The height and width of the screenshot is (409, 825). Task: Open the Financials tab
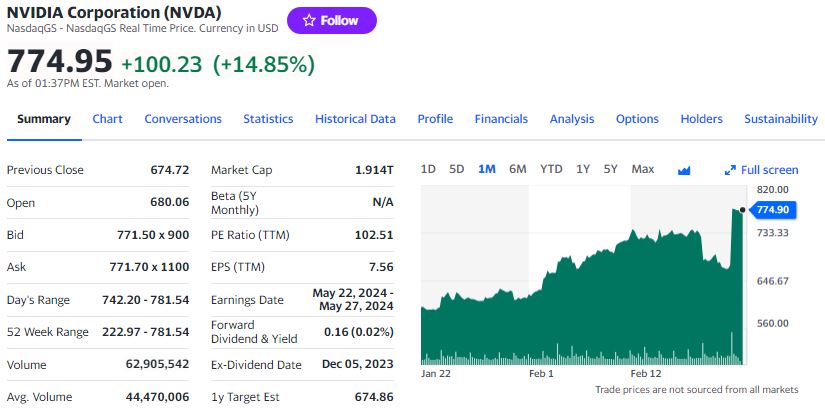[501, 119]
